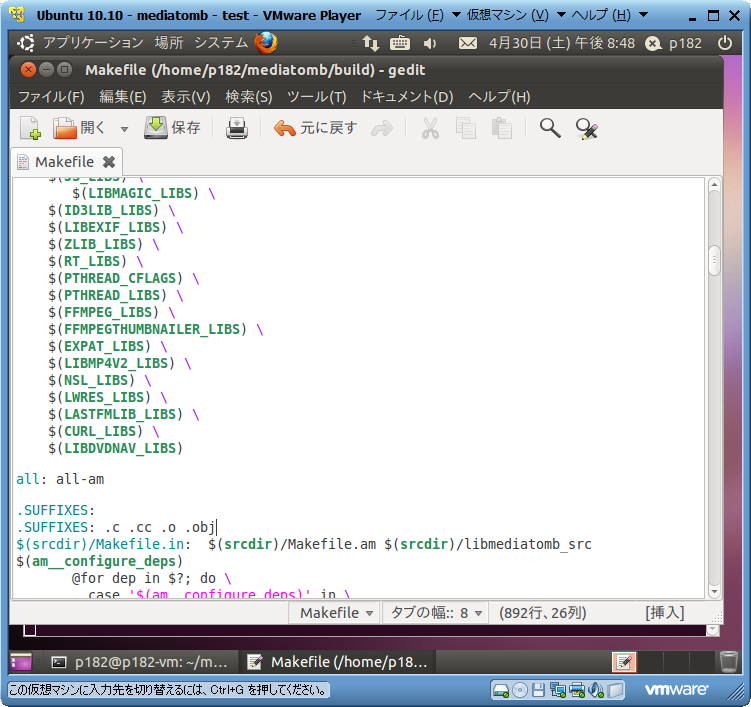
Task: Click the show desktop icon in bottom panel
Action: coord(21,662)
